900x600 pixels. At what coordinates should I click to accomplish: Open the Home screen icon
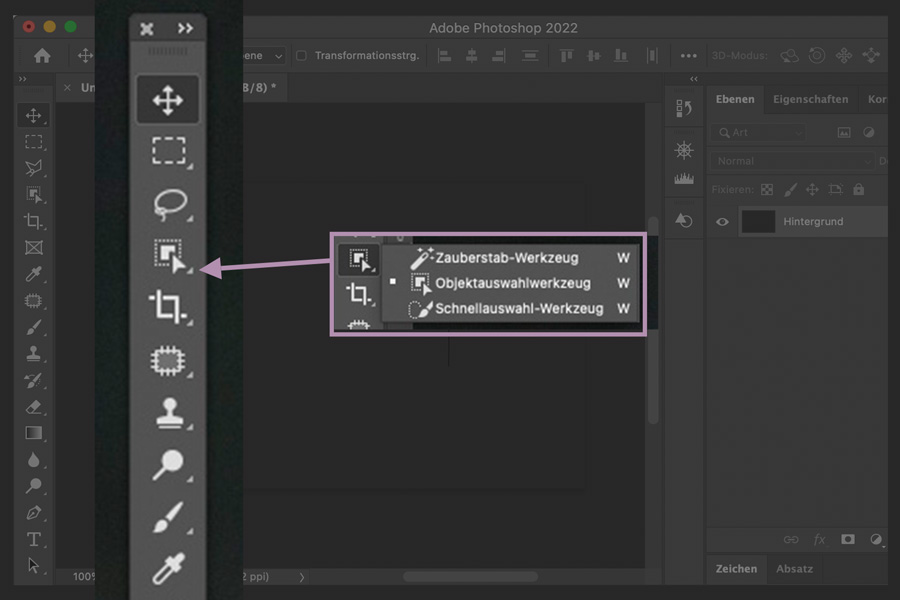coord(42,56)
